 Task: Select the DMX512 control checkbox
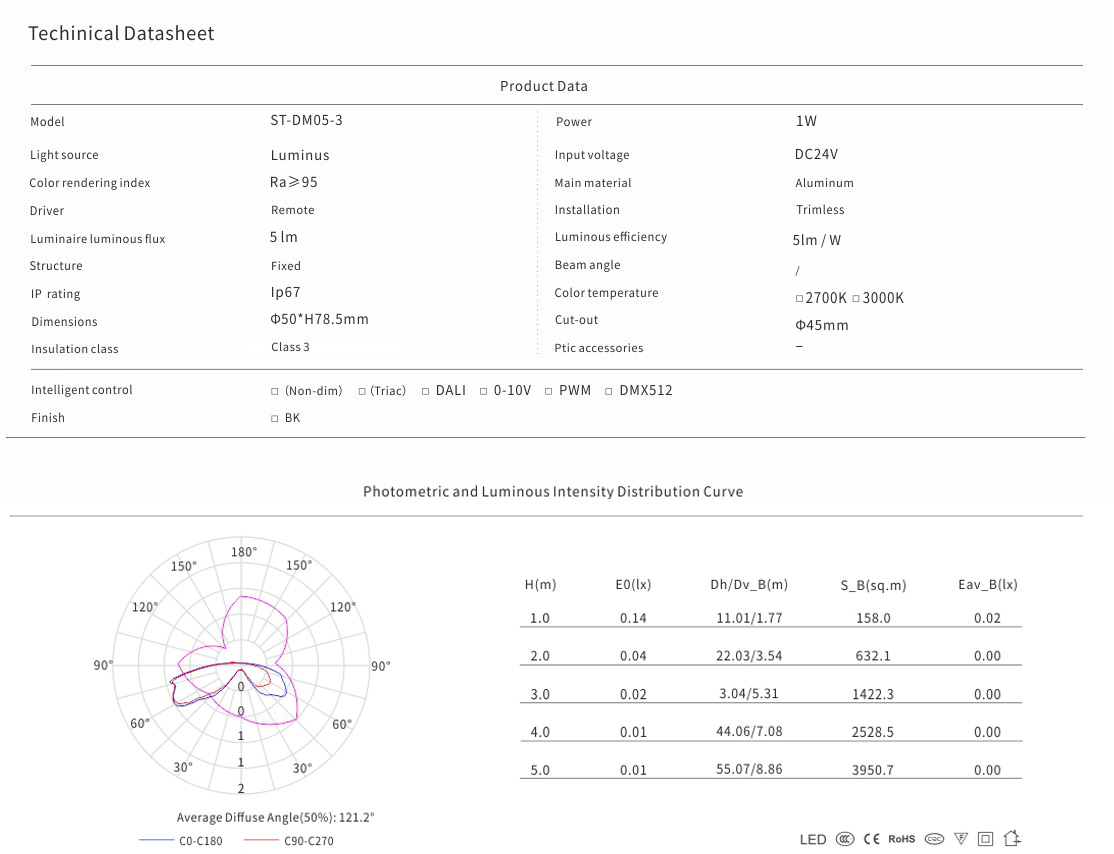[x=609, y=391]
